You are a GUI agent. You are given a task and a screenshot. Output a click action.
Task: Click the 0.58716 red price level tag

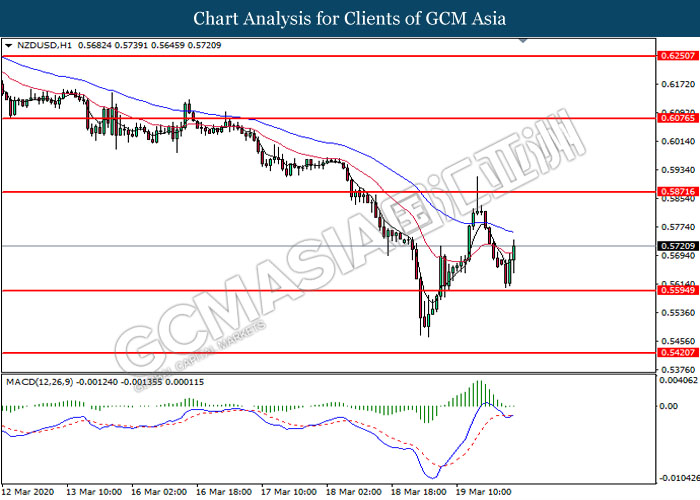(674, 191)
